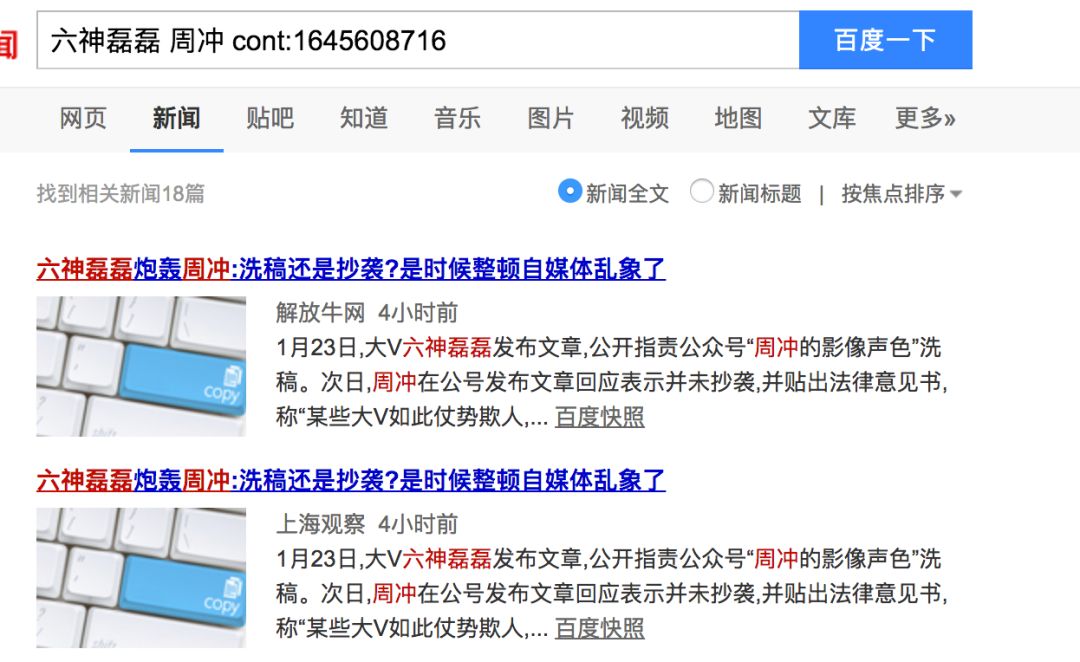The height and width of the screenshot is (662, 1080).
Task: Click the keyboard thumbnail of 解放牛网 result
Action: coord(141,366)
